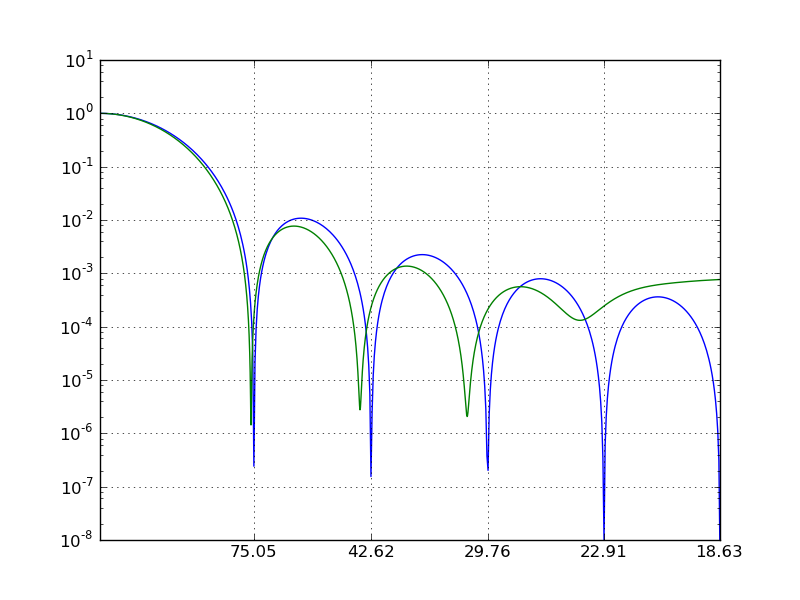This screenshot has height=600, width=800.
Task: Select the y-axis label 10^-6
Action: [x=77, y=433]
